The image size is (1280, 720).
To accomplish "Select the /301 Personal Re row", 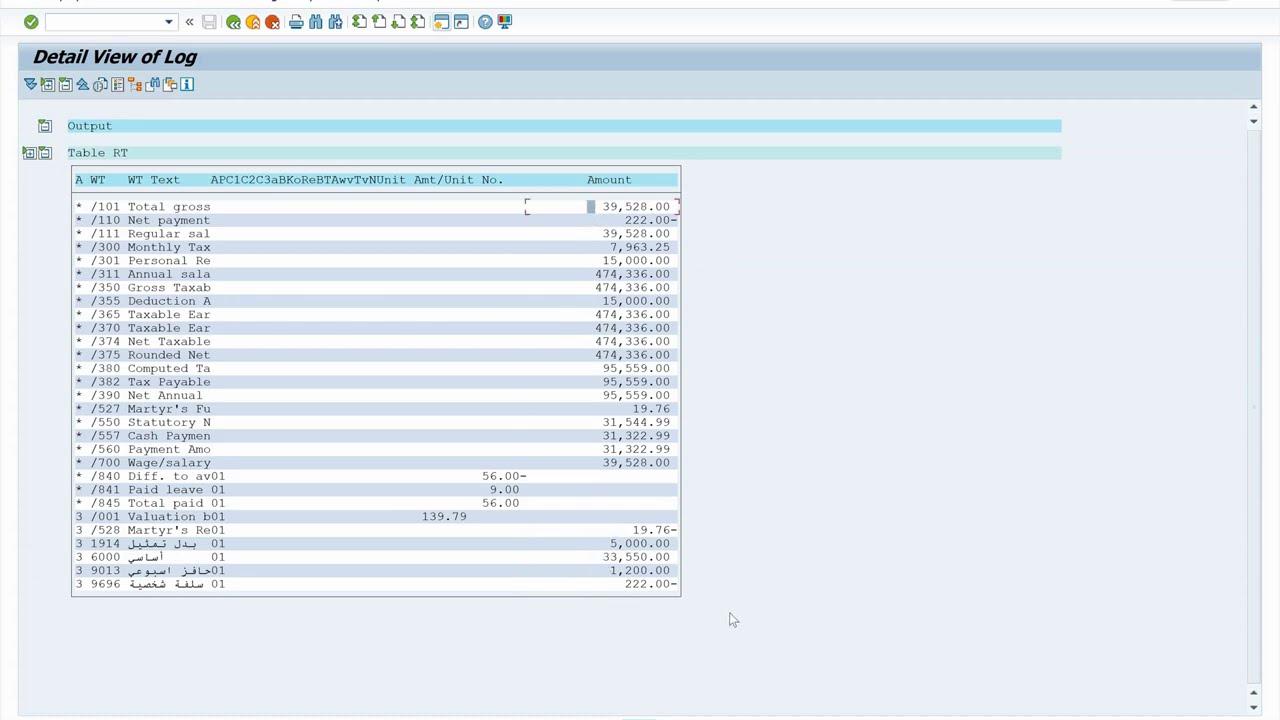I will (x=376, y=261).
